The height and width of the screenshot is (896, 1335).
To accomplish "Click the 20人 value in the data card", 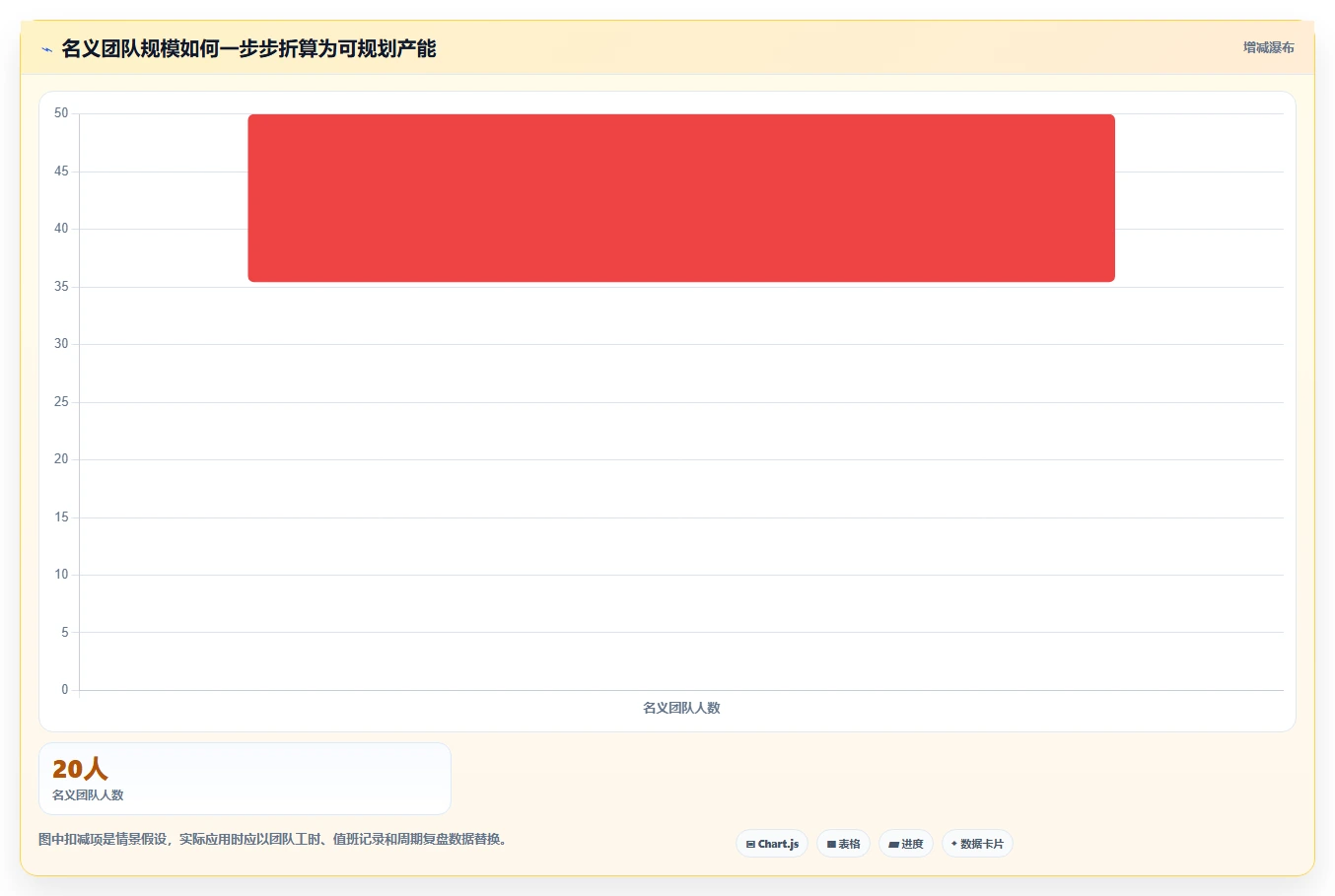I will click(80, 769).
